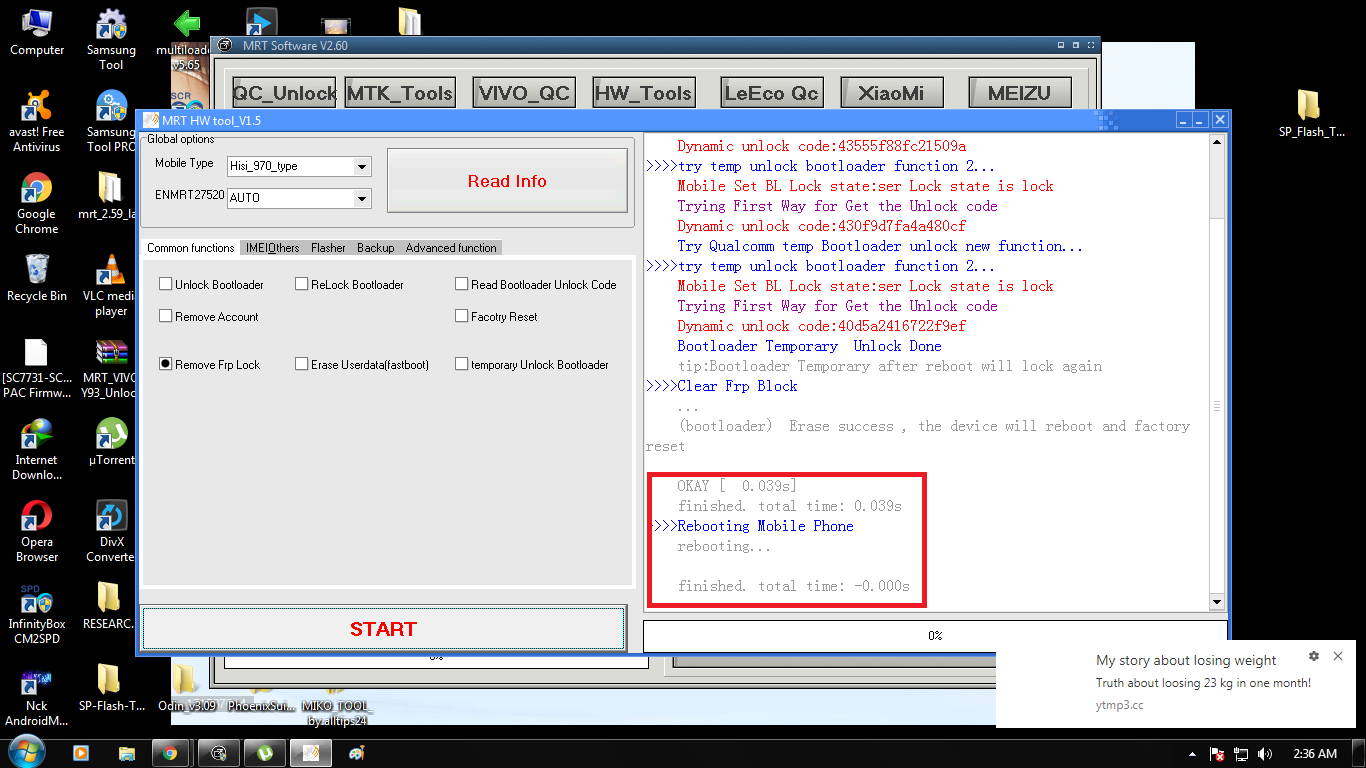1366x768 pixels.
Task: Switch to the Backup tab
Action: click(x=375, y=247)
